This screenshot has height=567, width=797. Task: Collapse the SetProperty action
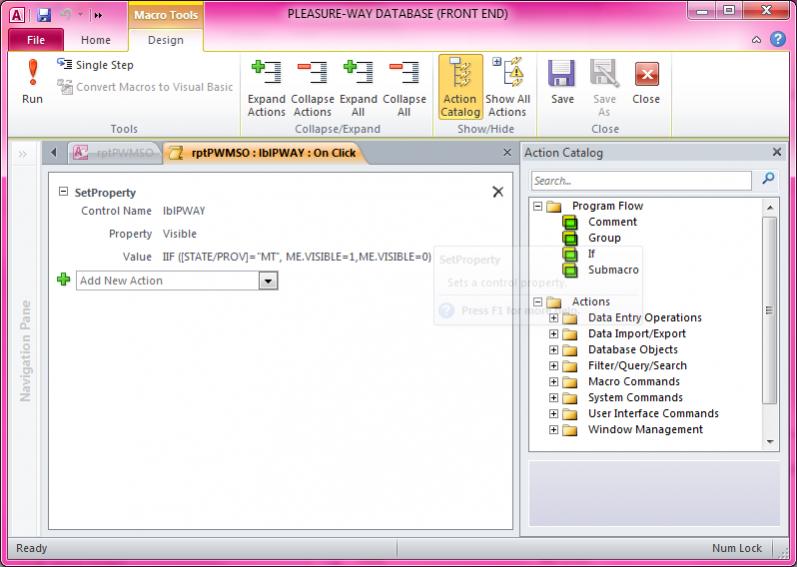click(x=63, y=192)
